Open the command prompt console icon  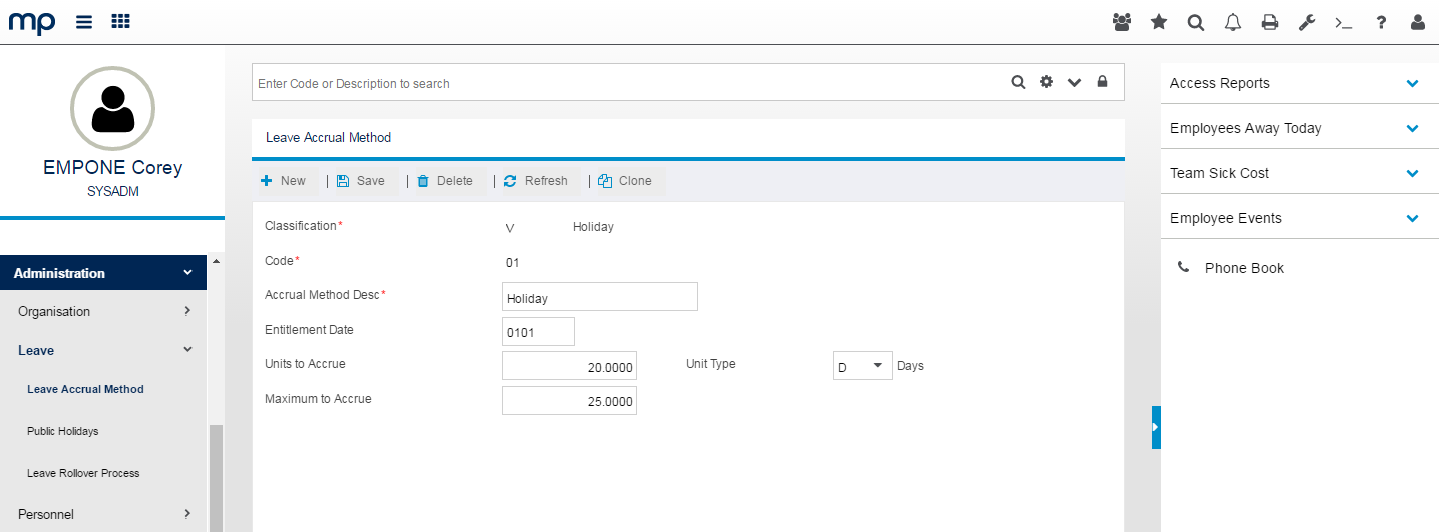pyautogui.click(x=1344, y=22)
